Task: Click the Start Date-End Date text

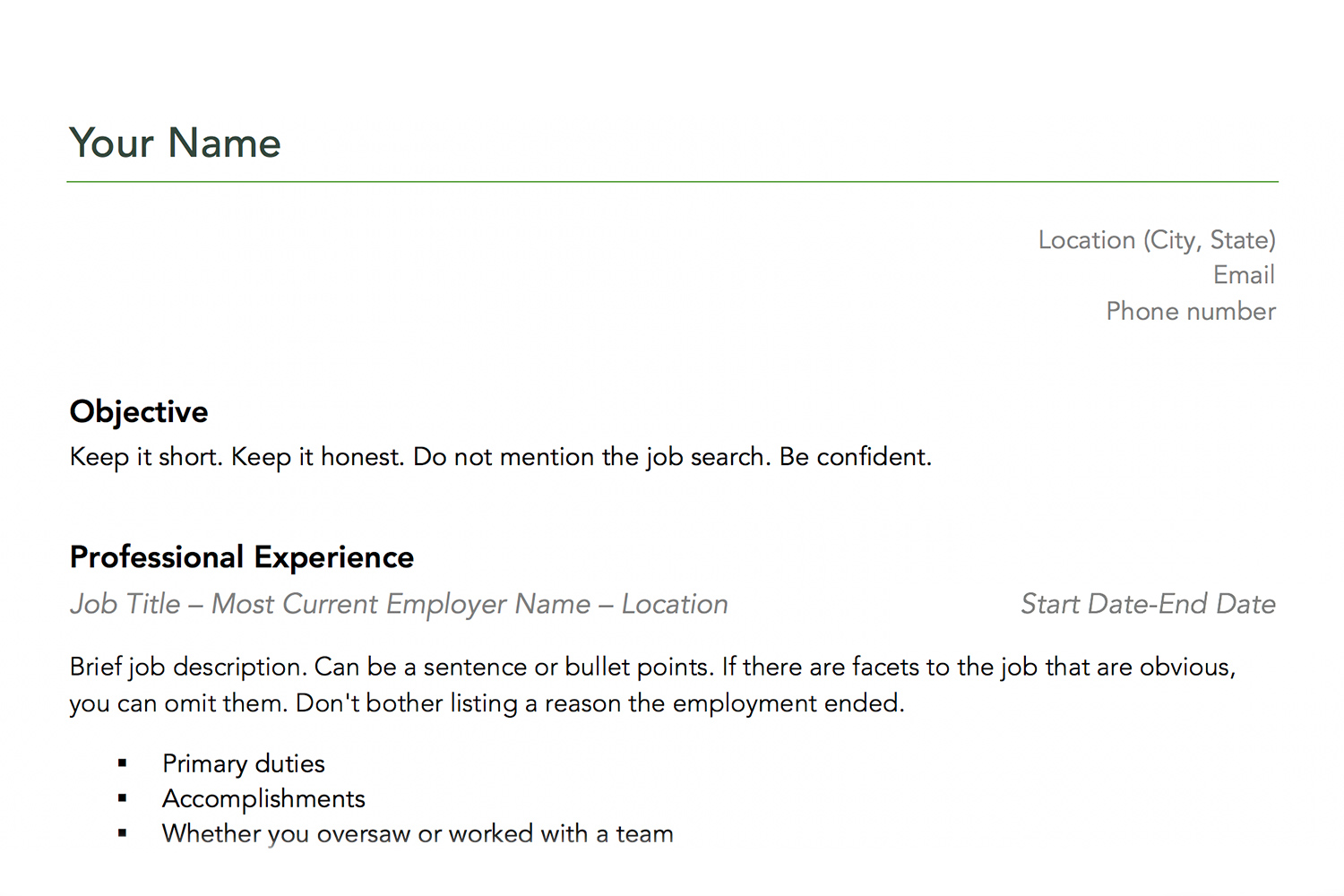Action: tap(1149, 604)
